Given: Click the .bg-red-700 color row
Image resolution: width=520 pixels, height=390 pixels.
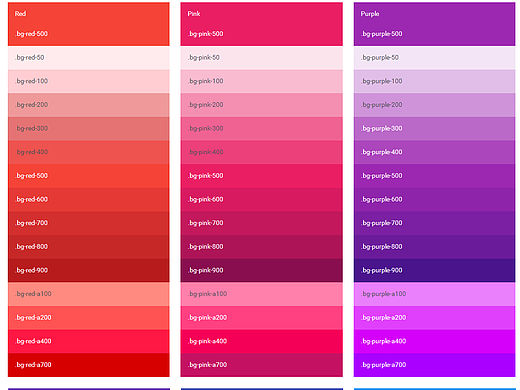Looking at the screenshot, I should point(89,223).
